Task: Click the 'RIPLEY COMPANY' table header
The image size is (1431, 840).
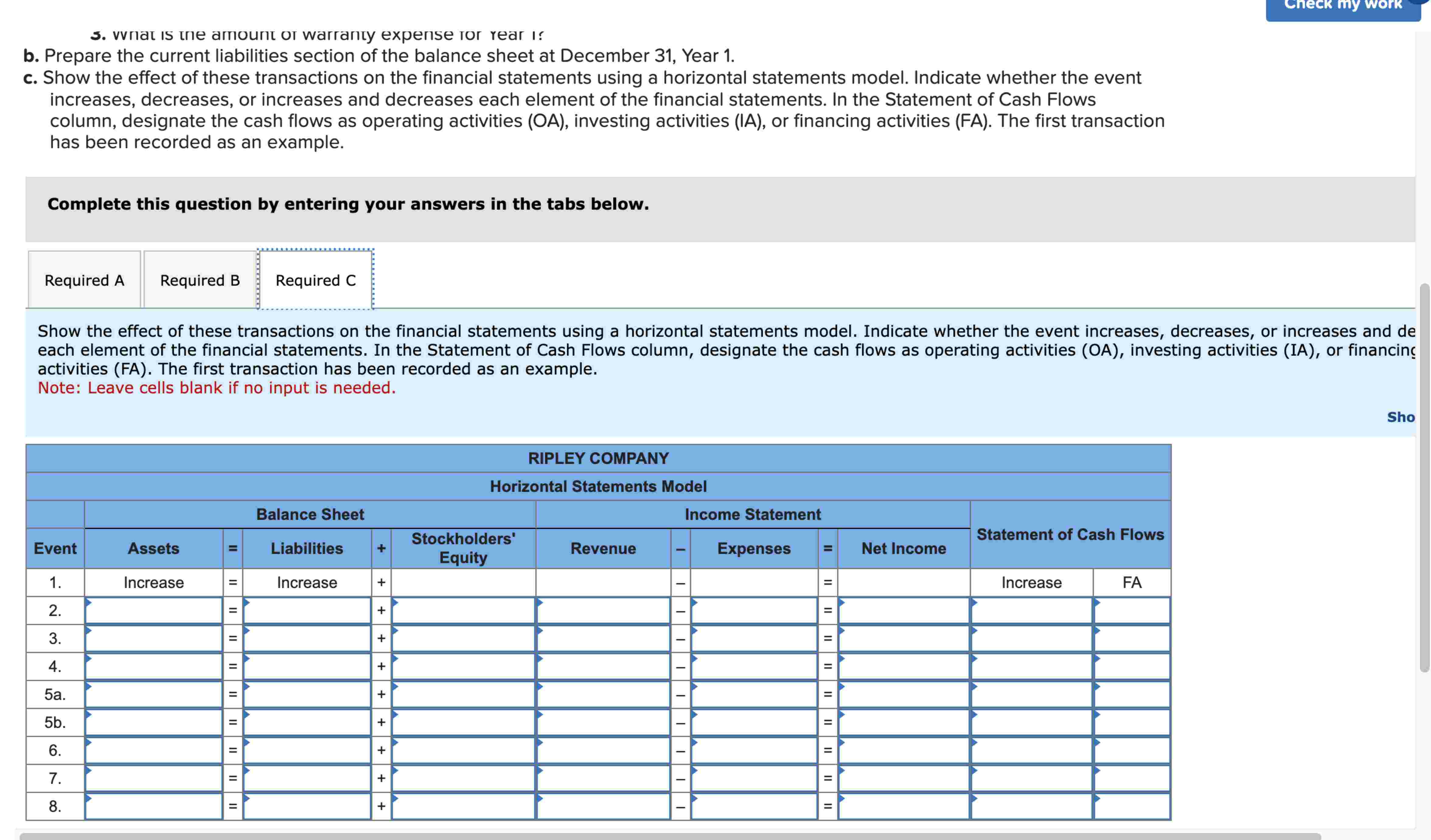Action: pyautogui.click(x=598, y=458)
